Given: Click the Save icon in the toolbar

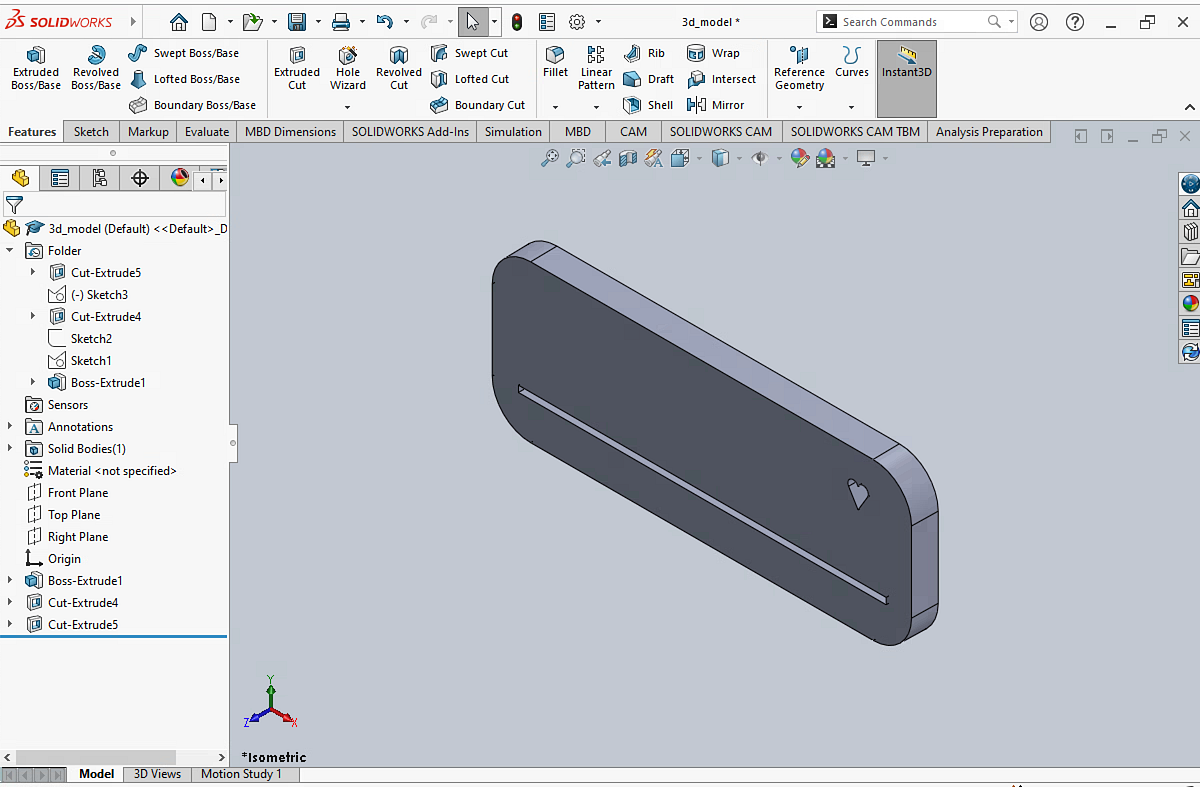Looking at the screenshot, I should 297,22.
